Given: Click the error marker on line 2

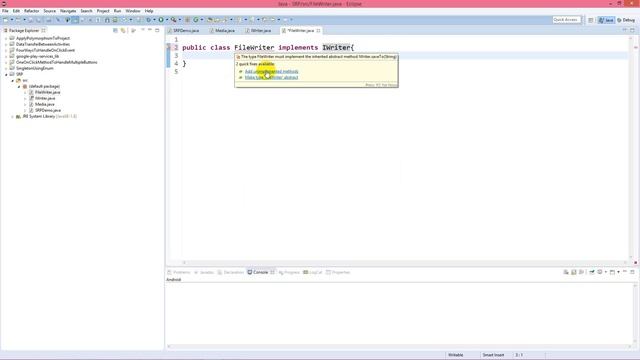Looking at the screenshot, I should (168, 47).
